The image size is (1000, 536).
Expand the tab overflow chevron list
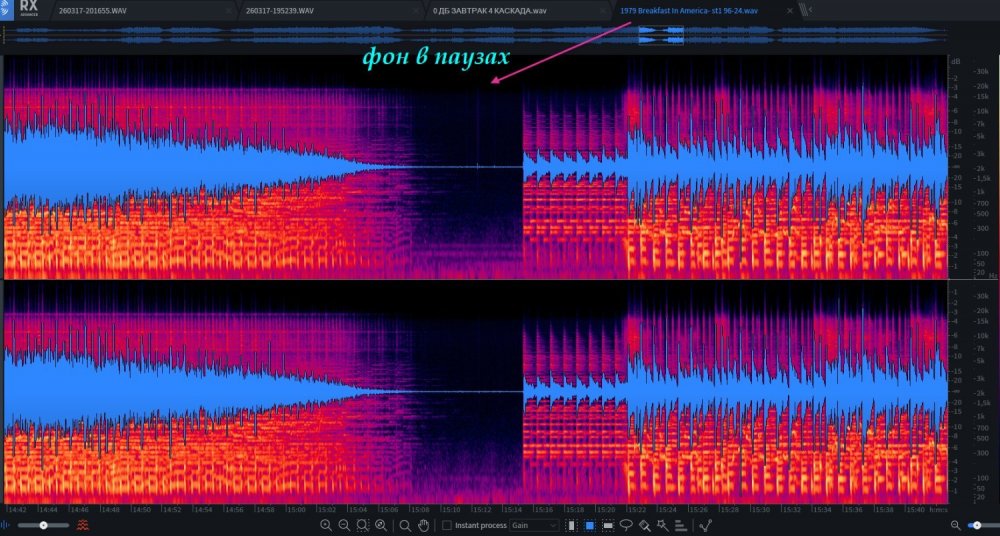point(807,10)
